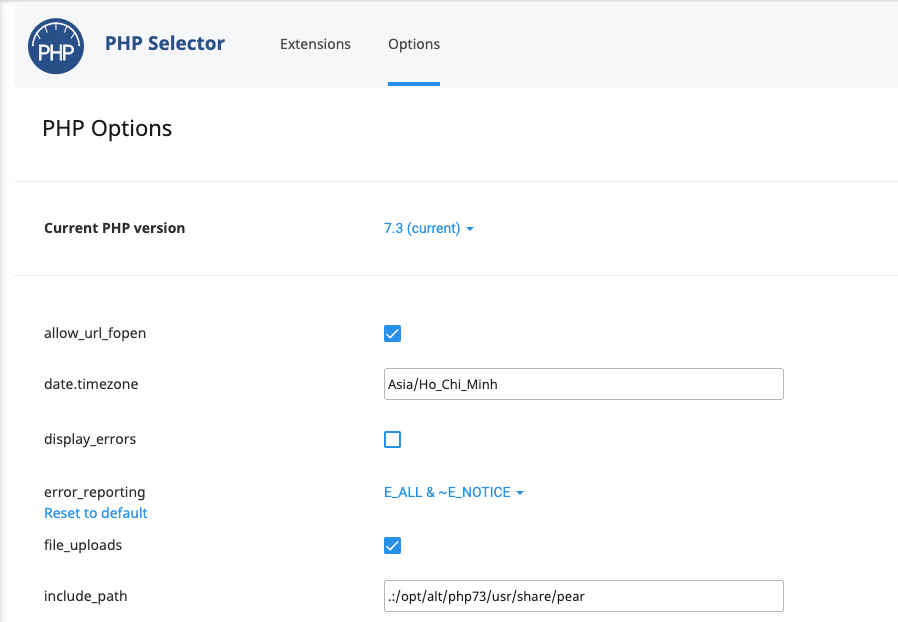Click the include_path label
The height and width of the screenshot is (622, 898).
click(85, 596)
